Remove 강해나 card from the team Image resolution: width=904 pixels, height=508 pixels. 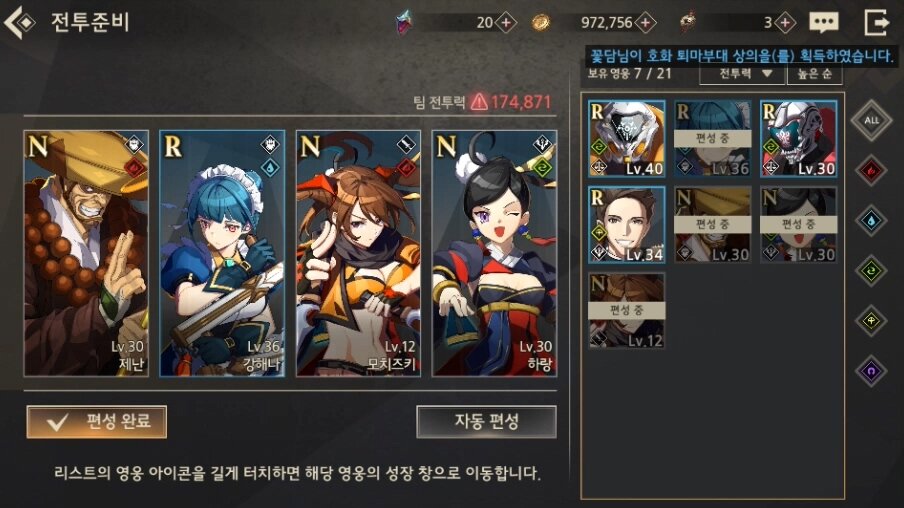(x=222, y=254)
